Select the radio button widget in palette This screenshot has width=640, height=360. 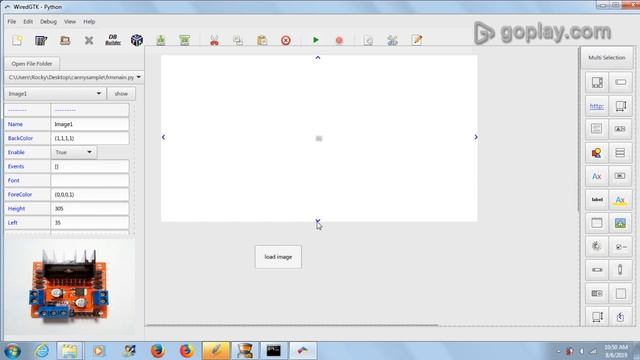click(620, 246)
